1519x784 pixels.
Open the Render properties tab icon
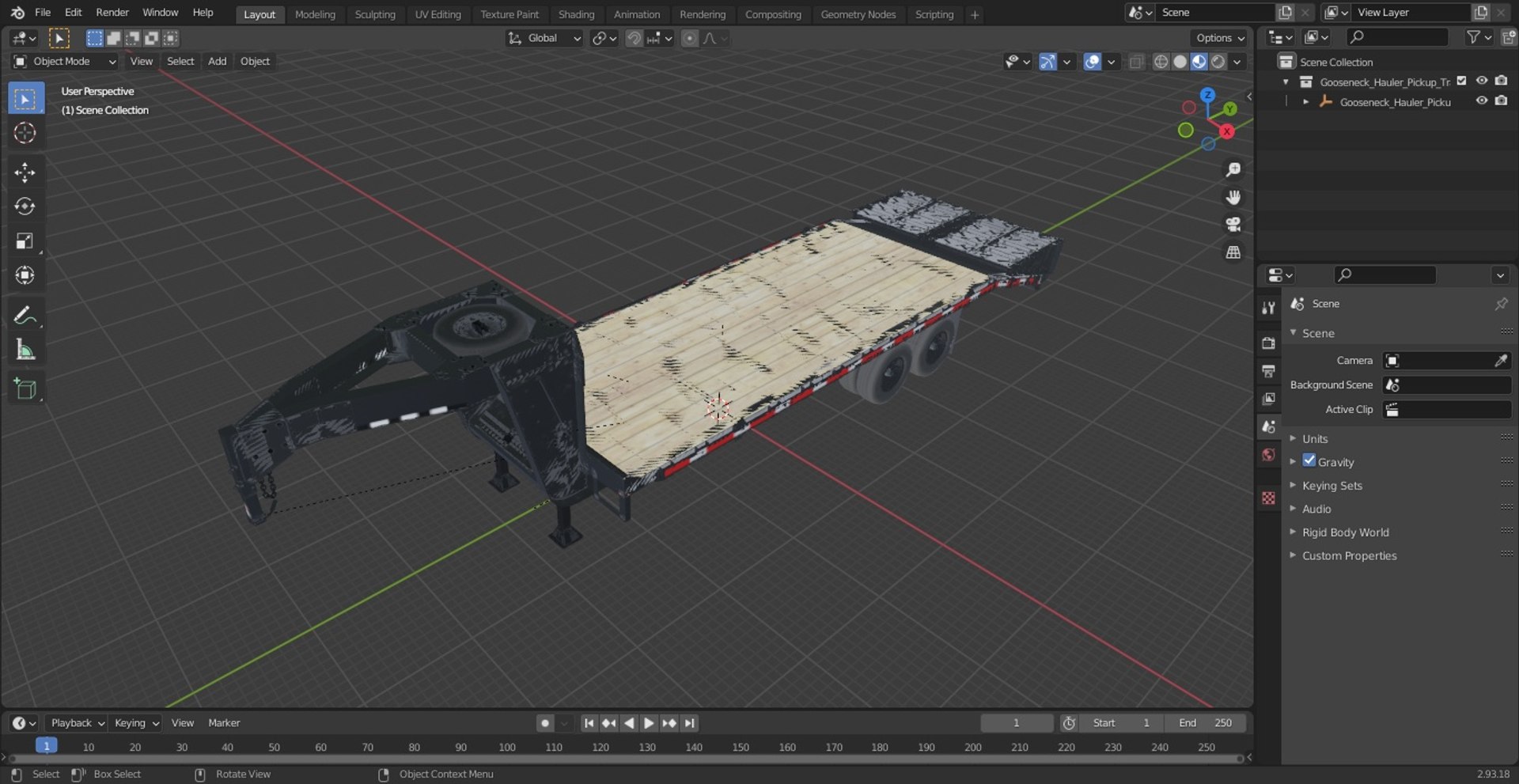pyautogui.click(x=1269, y=343)
